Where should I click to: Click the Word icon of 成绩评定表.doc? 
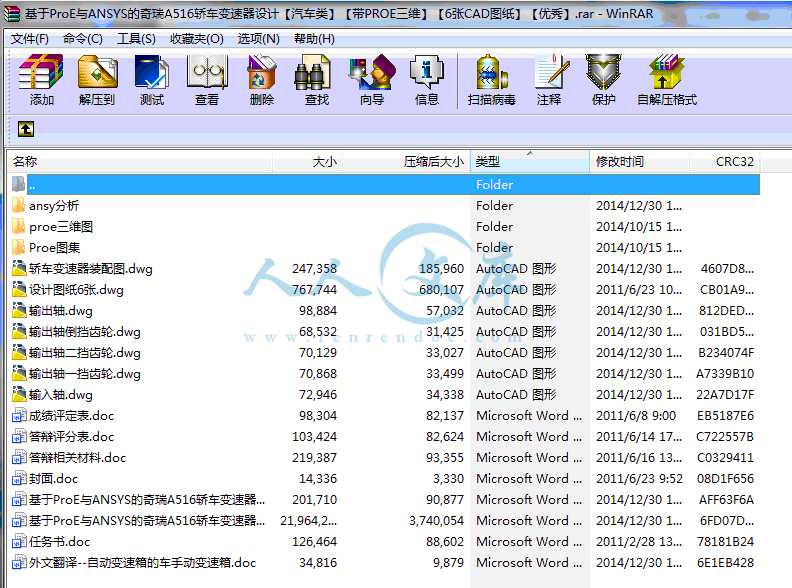pos(19,415)
